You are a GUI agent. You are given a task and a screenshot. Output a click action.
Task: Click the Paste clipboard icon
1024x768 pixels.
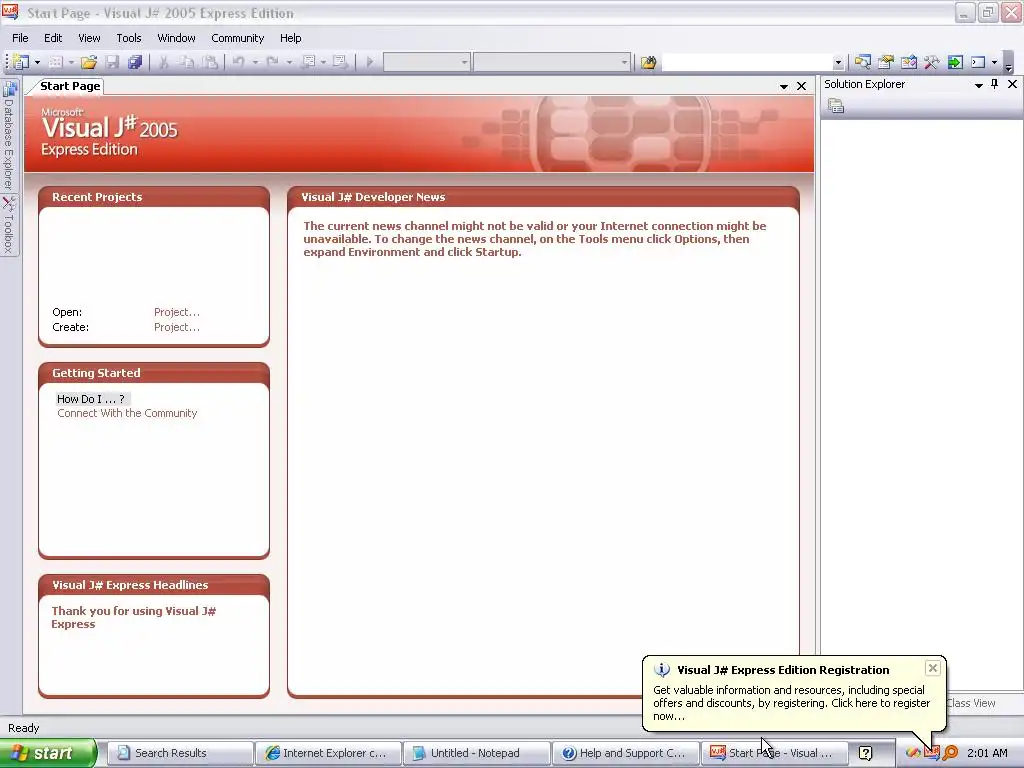pyautogui.click(x=210, y=62)
